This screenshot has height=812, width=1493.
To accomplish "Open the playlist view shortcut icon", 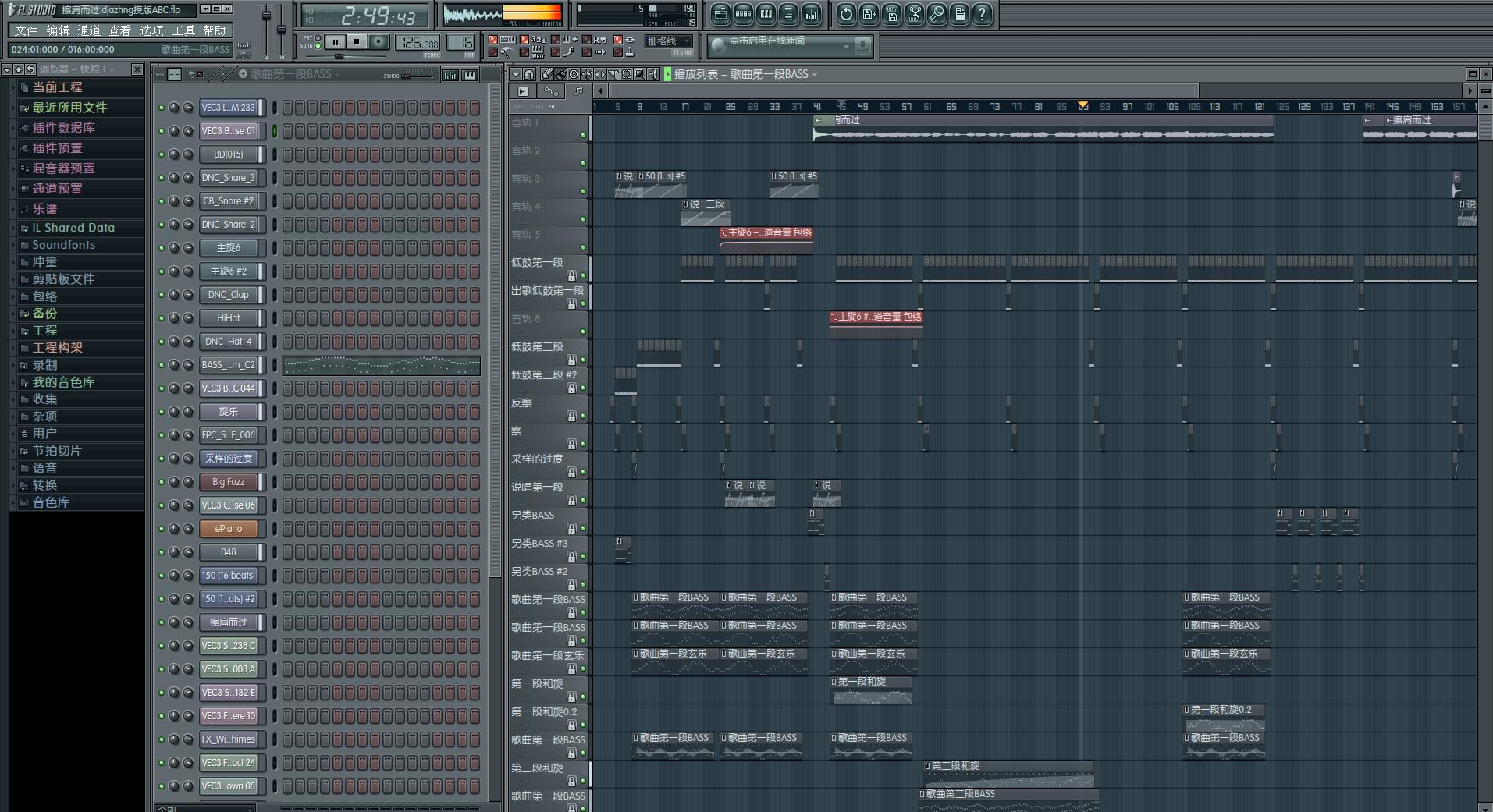I will (x=720, y=13).
